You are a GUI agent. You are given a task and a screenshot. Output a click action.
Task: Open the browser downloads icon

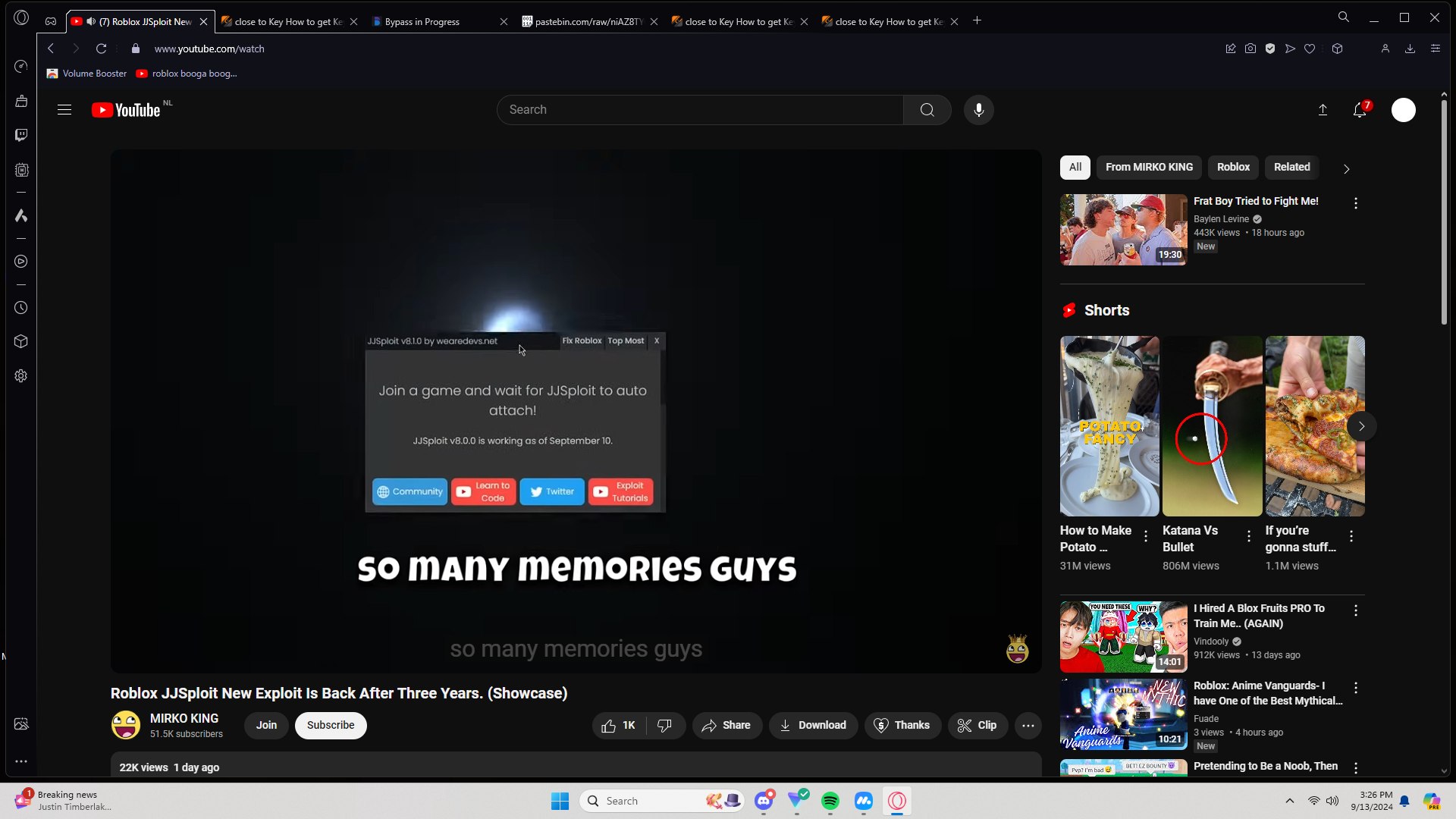tap(1410, 49)
